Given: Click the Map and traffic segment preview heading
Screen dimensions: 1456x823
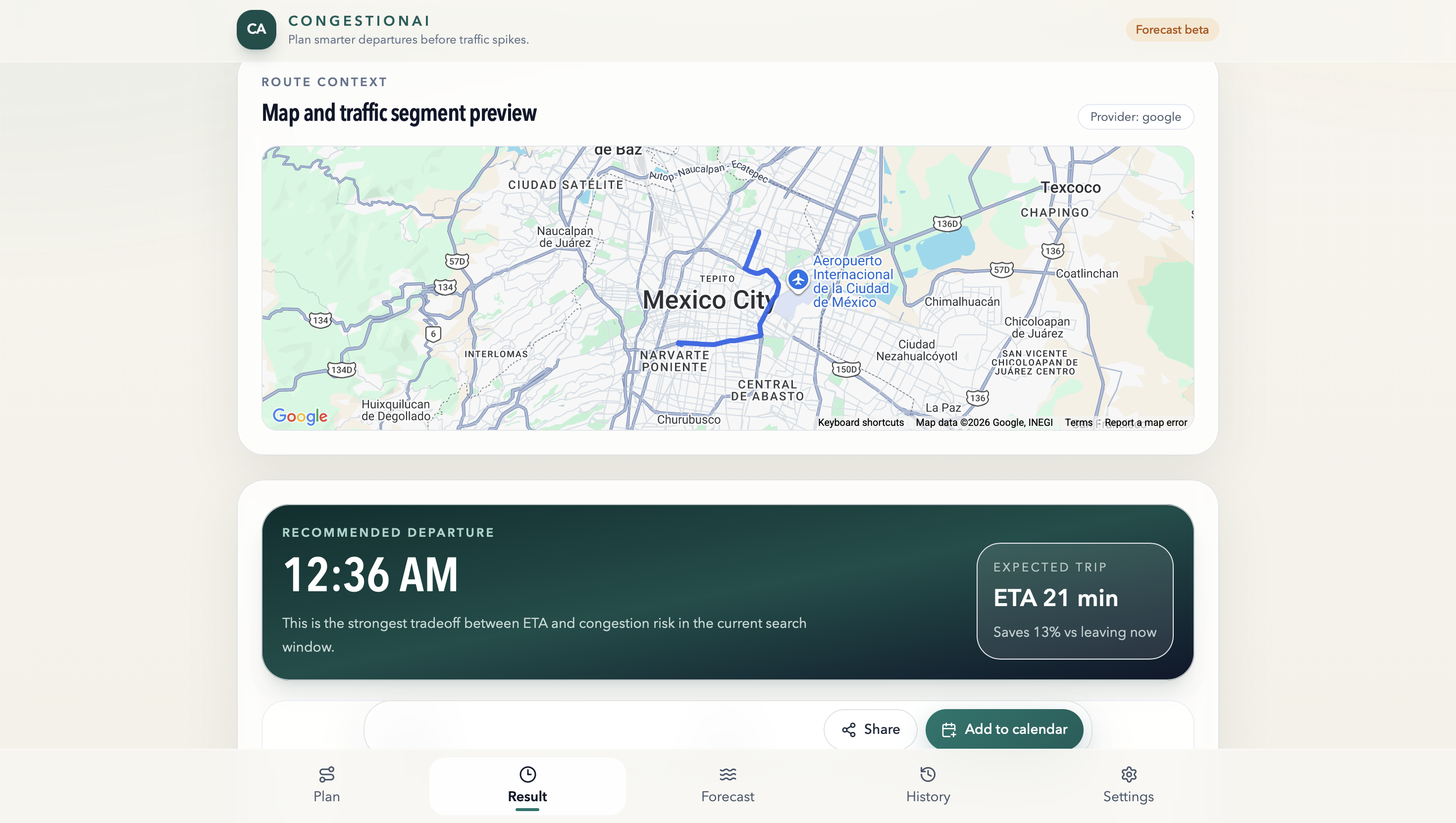Looking at the screenshot, I should click(x=399, y=113).
